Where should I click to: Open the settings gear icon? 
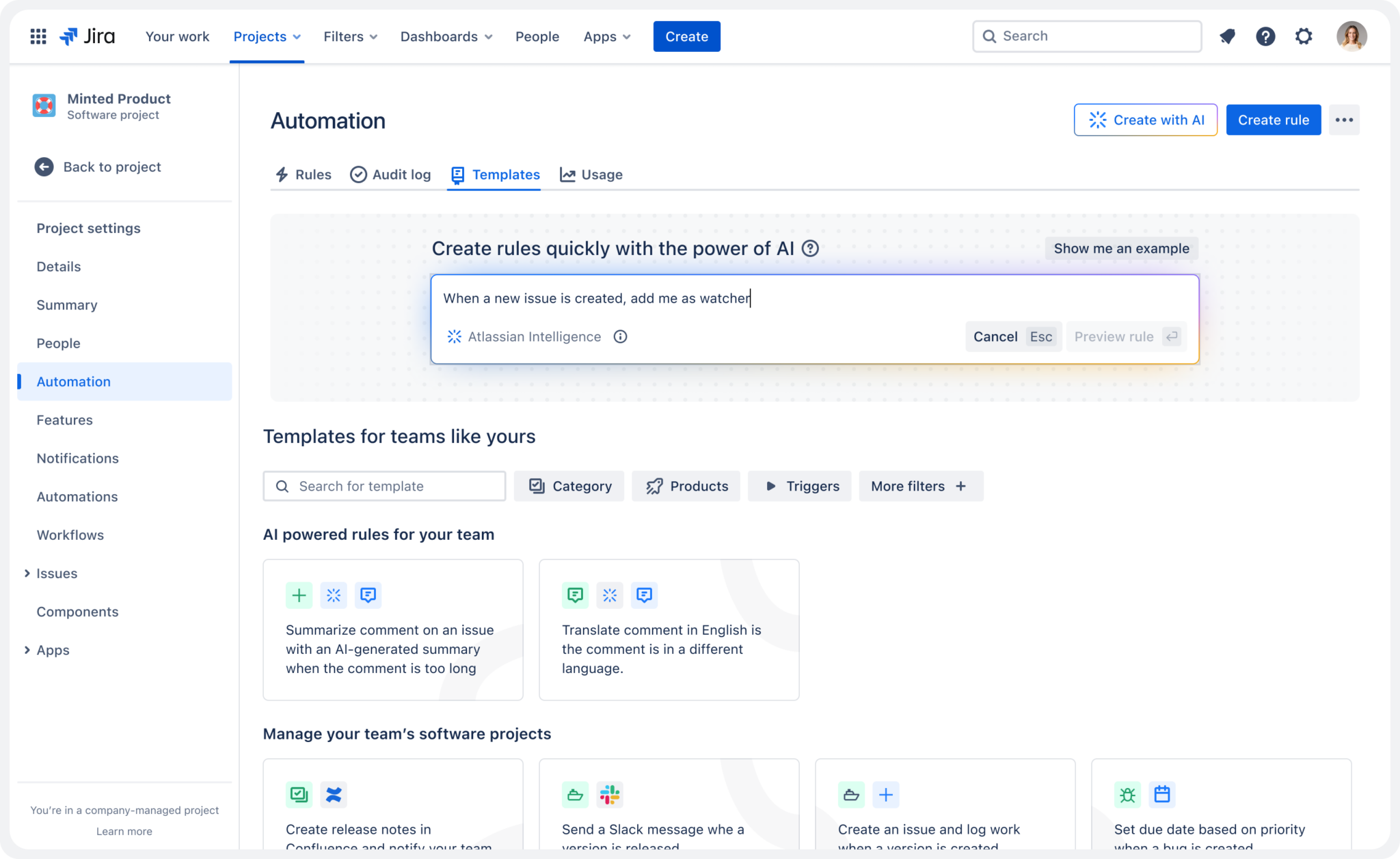tap(1304, 36)
